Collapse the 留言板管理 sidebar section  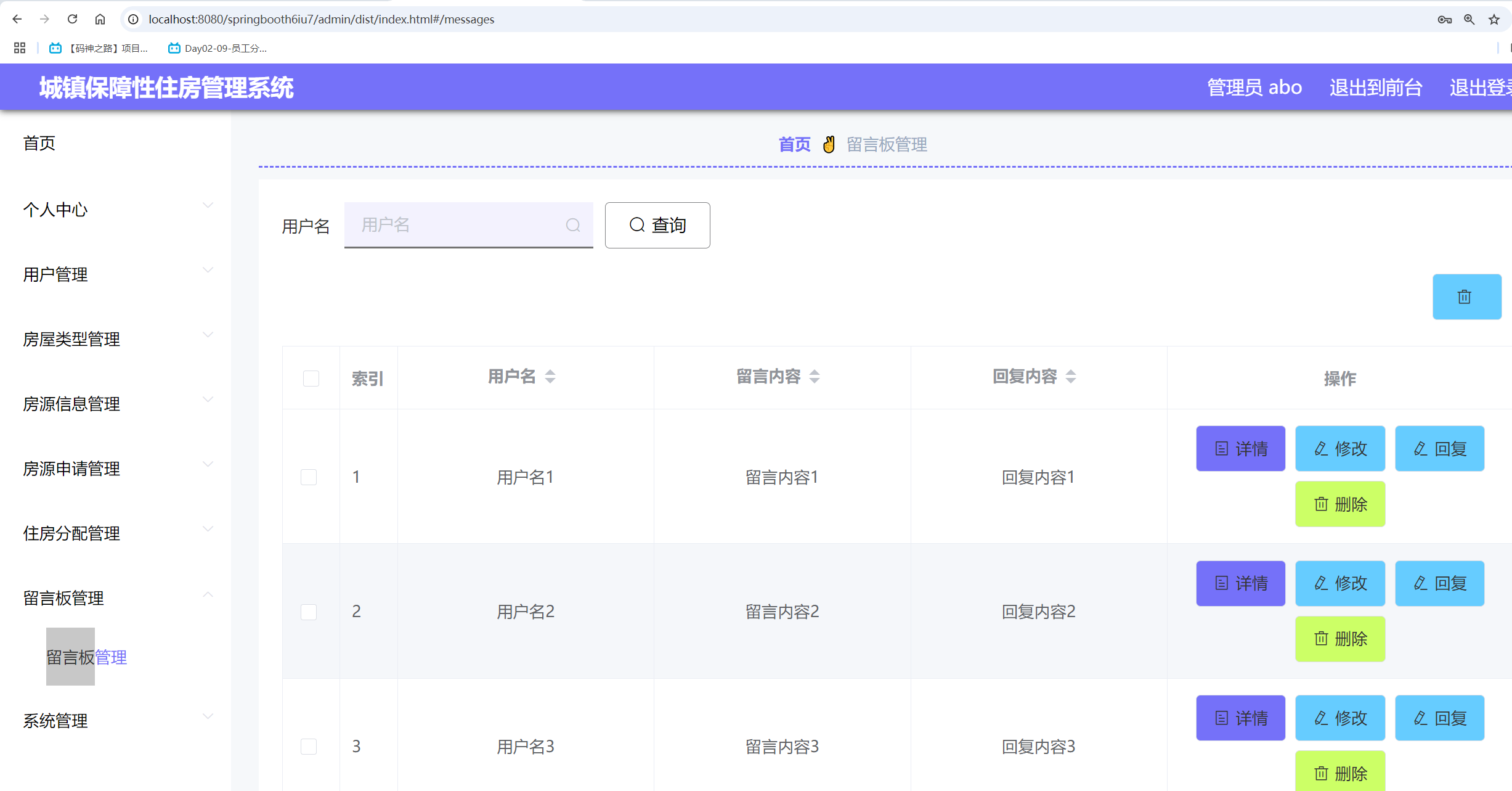pos(63,597)
